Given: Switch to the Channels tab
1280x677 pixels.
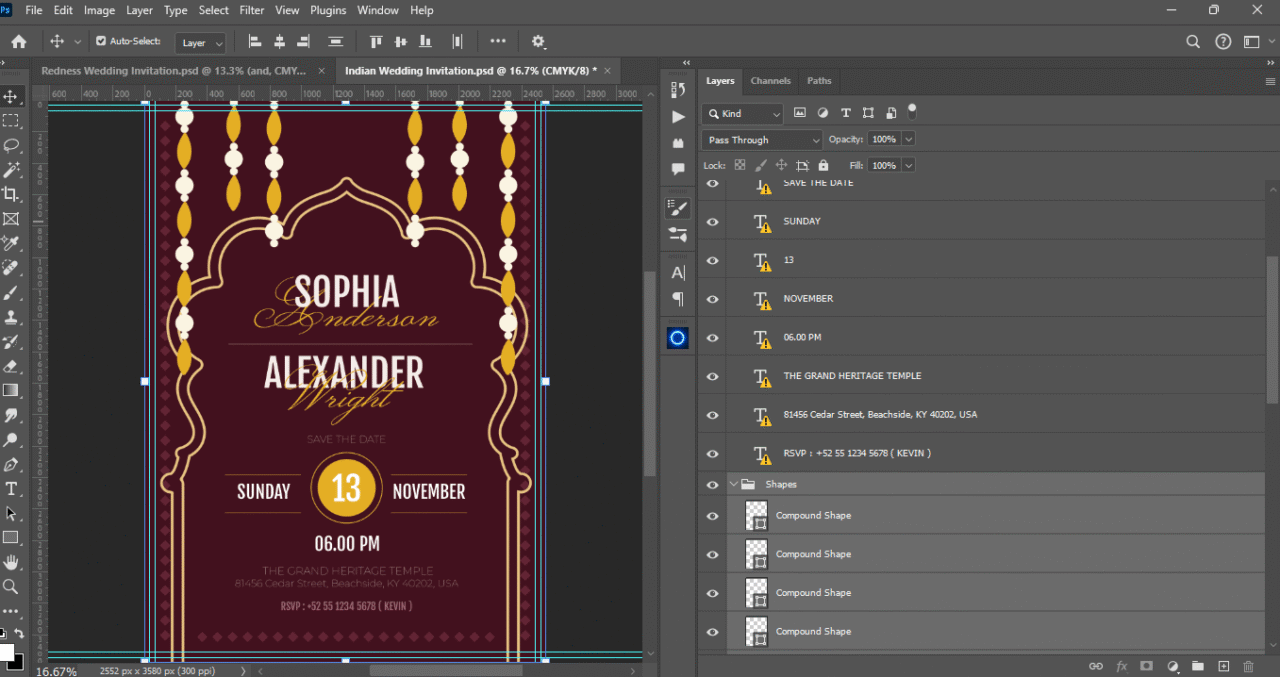Looking at the screenshot, I should (770, 81).
